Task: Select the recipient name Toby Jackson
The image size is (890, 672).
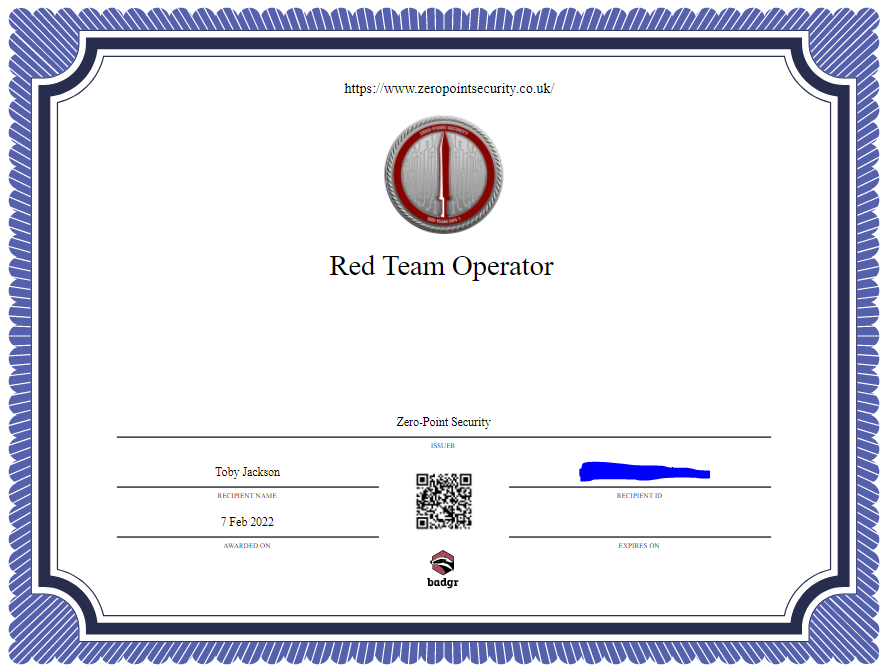Action: pos(248,472)
